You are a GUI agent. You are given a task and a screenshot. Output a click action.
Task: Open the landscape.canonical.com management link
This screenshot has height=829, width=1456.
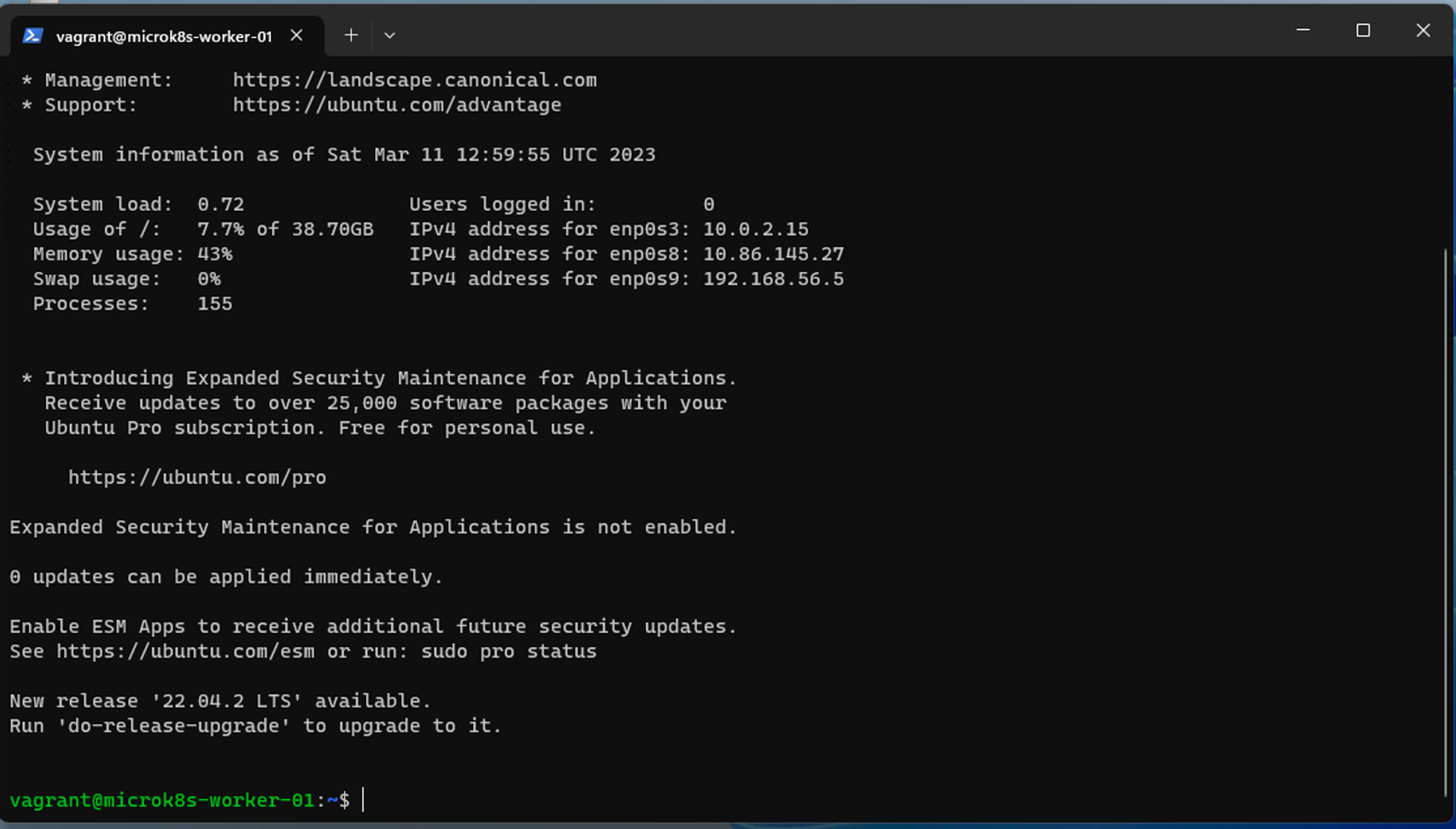415,79
